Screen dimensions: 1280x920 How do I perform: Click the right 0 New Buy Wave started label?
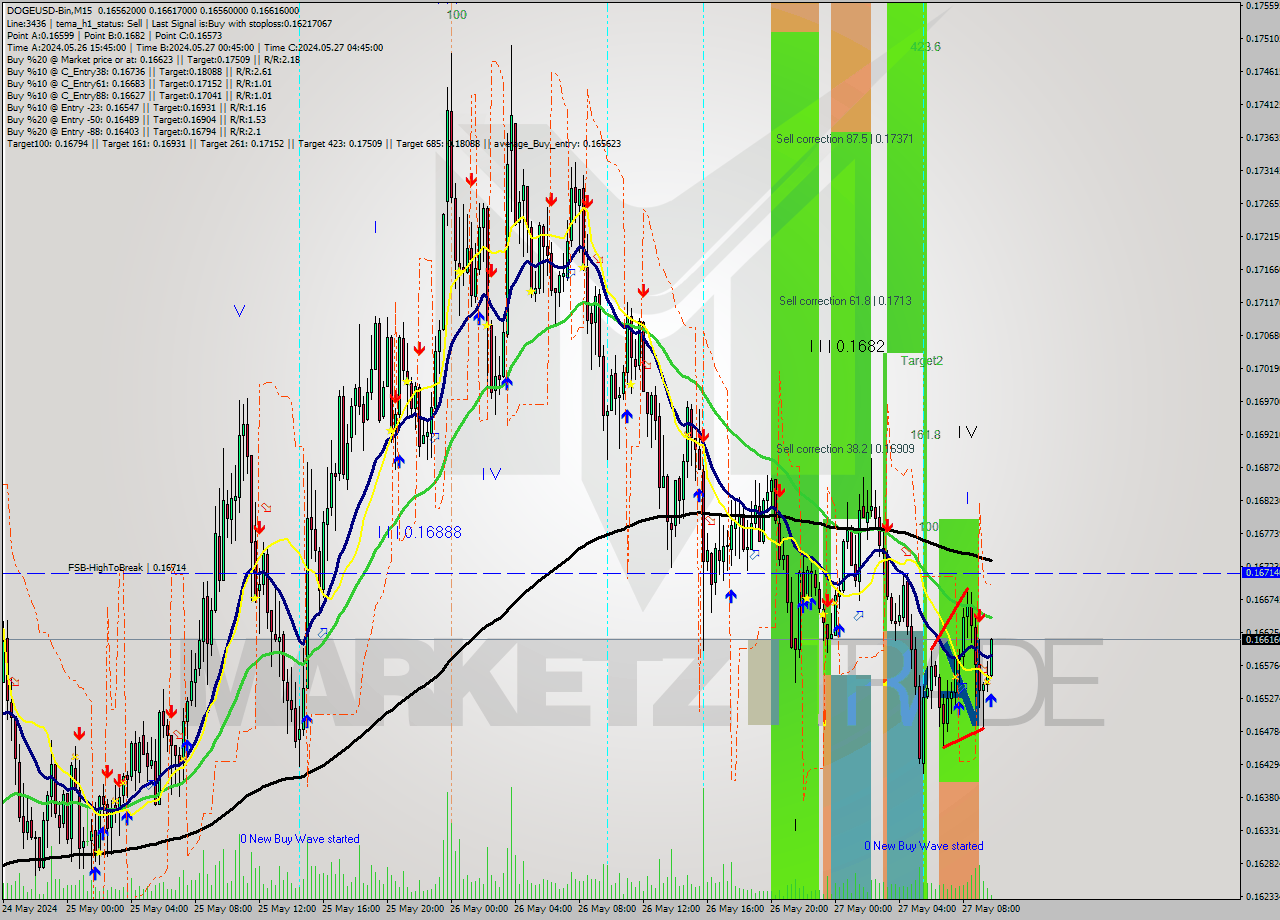coord(924,846)
